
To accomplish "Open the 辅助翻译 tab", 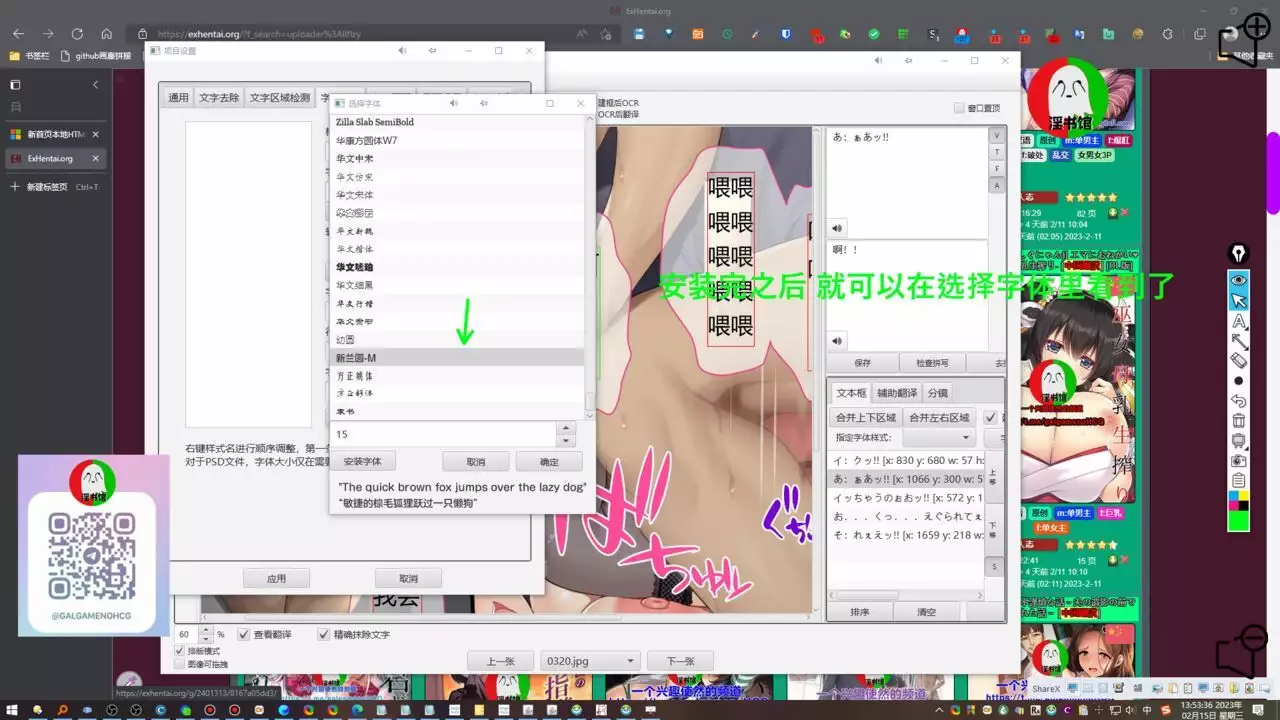I will point(896,393).
